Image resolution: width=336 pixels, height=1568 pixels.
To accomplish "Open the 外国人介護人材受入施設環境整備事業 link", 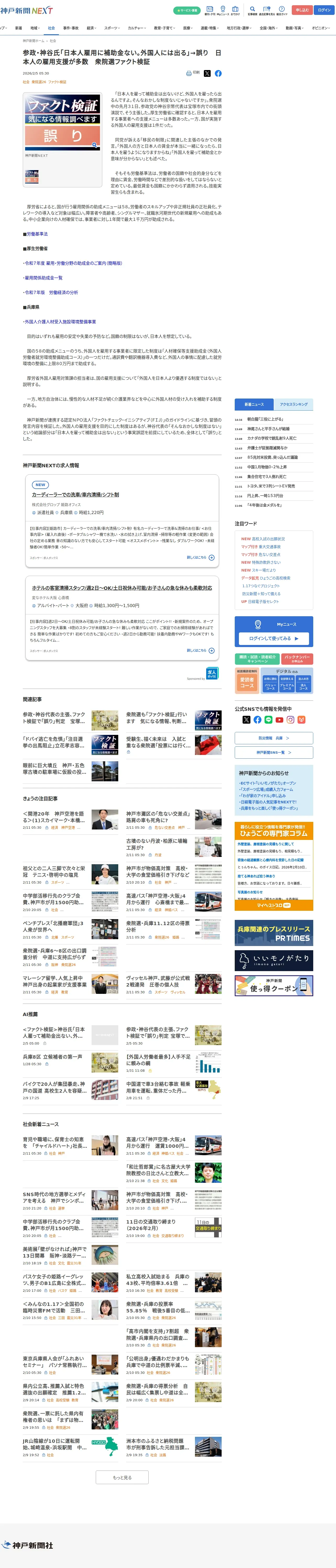I will click(x=60, y=321).
